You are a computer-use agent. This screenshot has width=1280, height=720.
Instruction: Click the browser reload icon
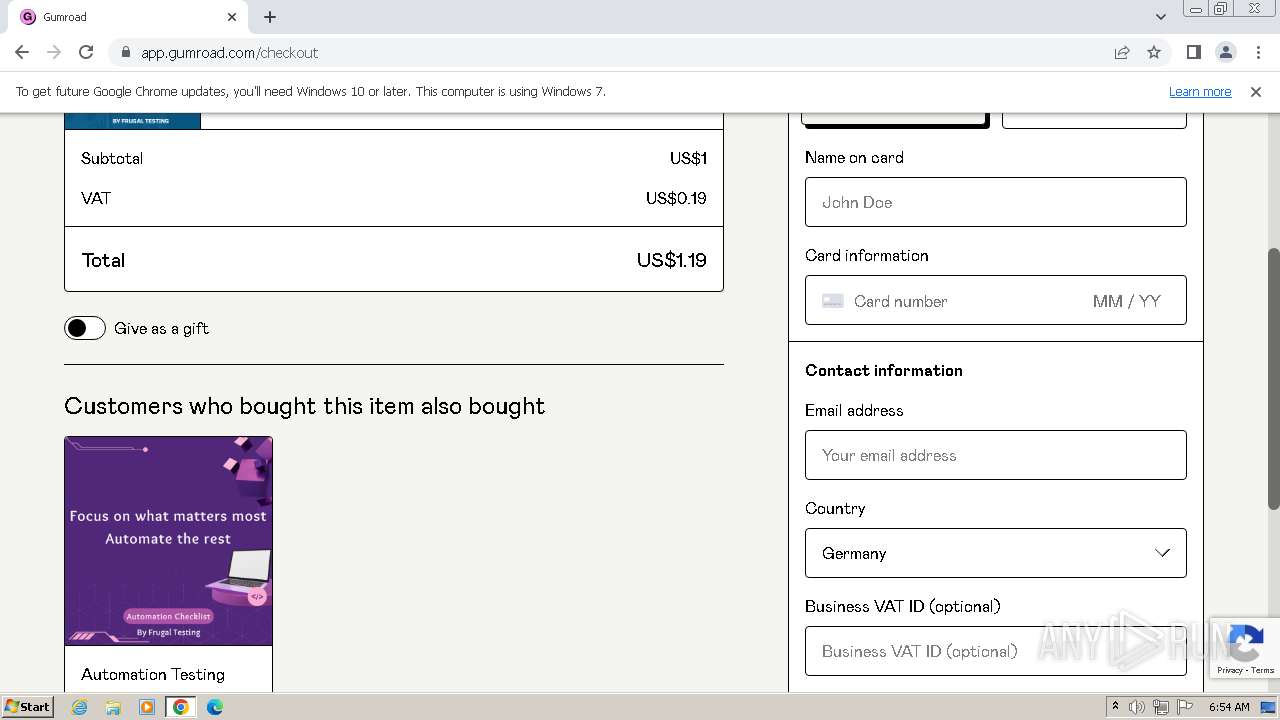(86, 52)
